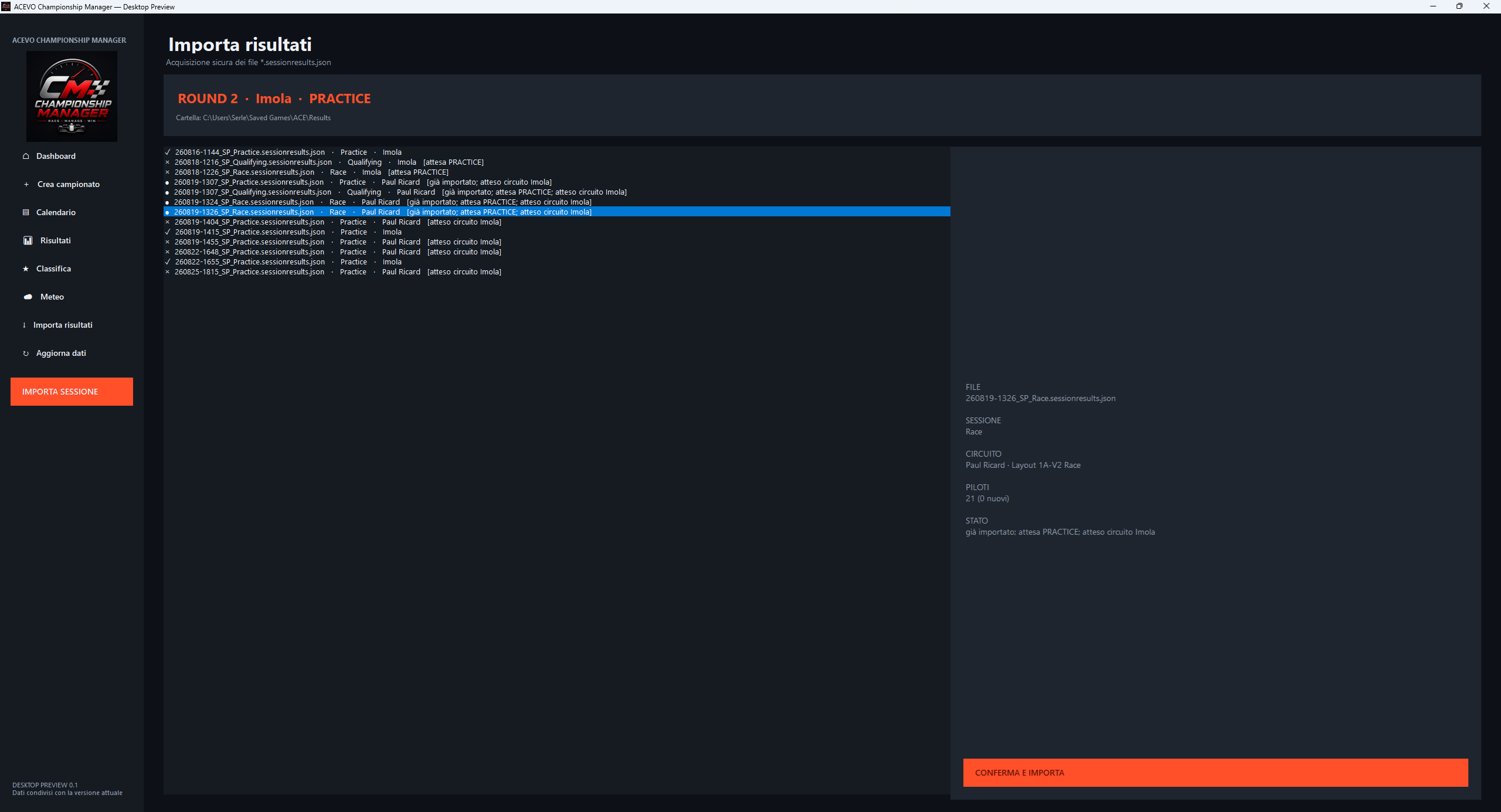Select file 260819-1324_SP_Race.sessionresults.json
Screen dimensions: 1501x812
557,202
